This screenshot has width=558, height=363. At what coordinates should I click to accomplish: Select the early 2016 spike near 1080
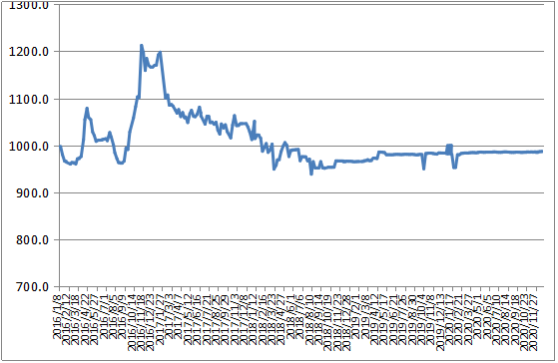point(86,108)
